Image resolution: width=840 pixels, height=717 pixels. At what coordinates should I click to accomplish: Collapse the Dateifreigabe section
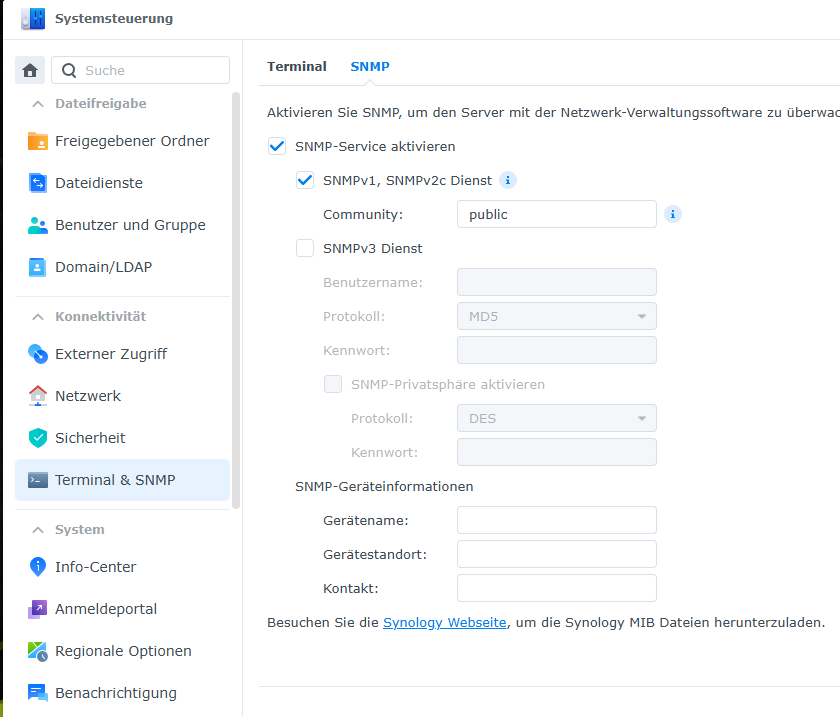(x=38, y=104)
